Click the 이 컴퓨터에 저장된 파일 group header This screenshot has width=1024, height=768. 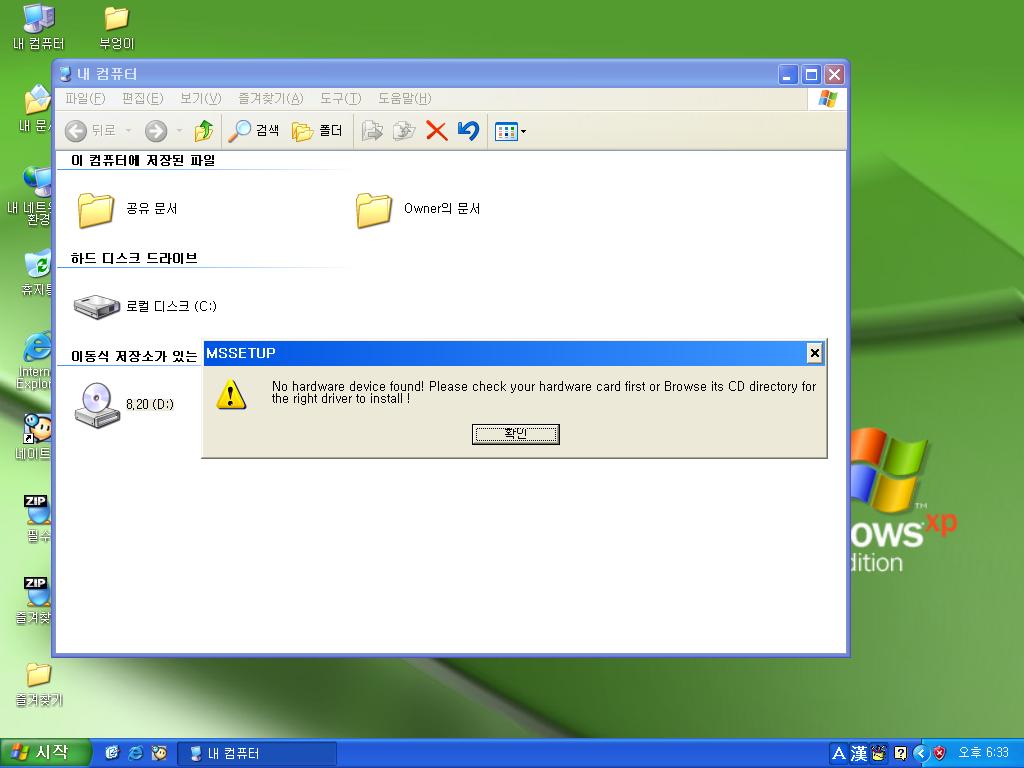coord(143,161)
